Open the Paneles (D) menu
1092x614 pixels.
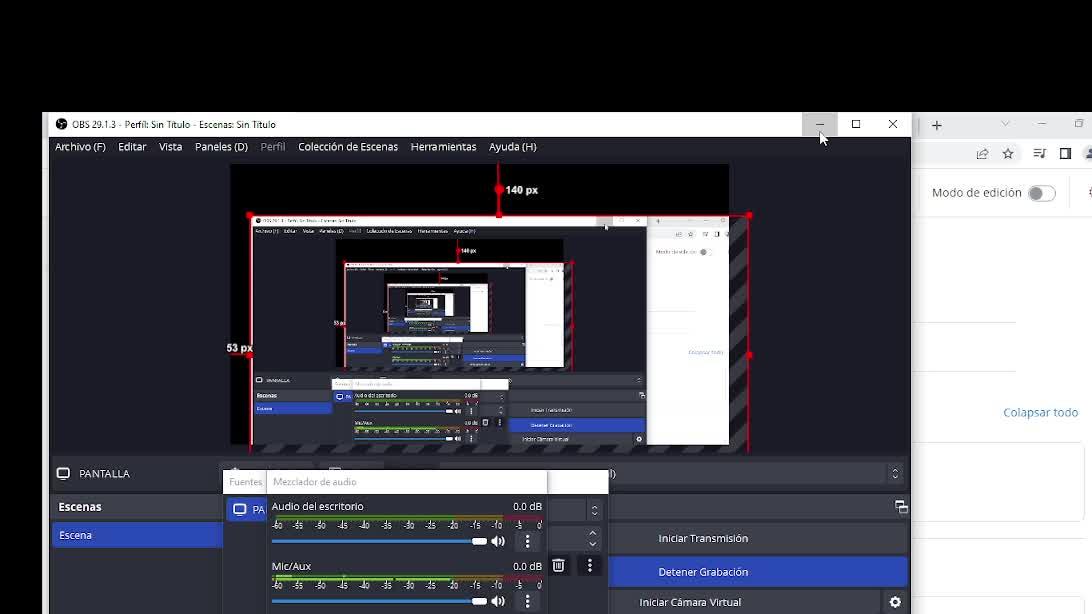221,147
